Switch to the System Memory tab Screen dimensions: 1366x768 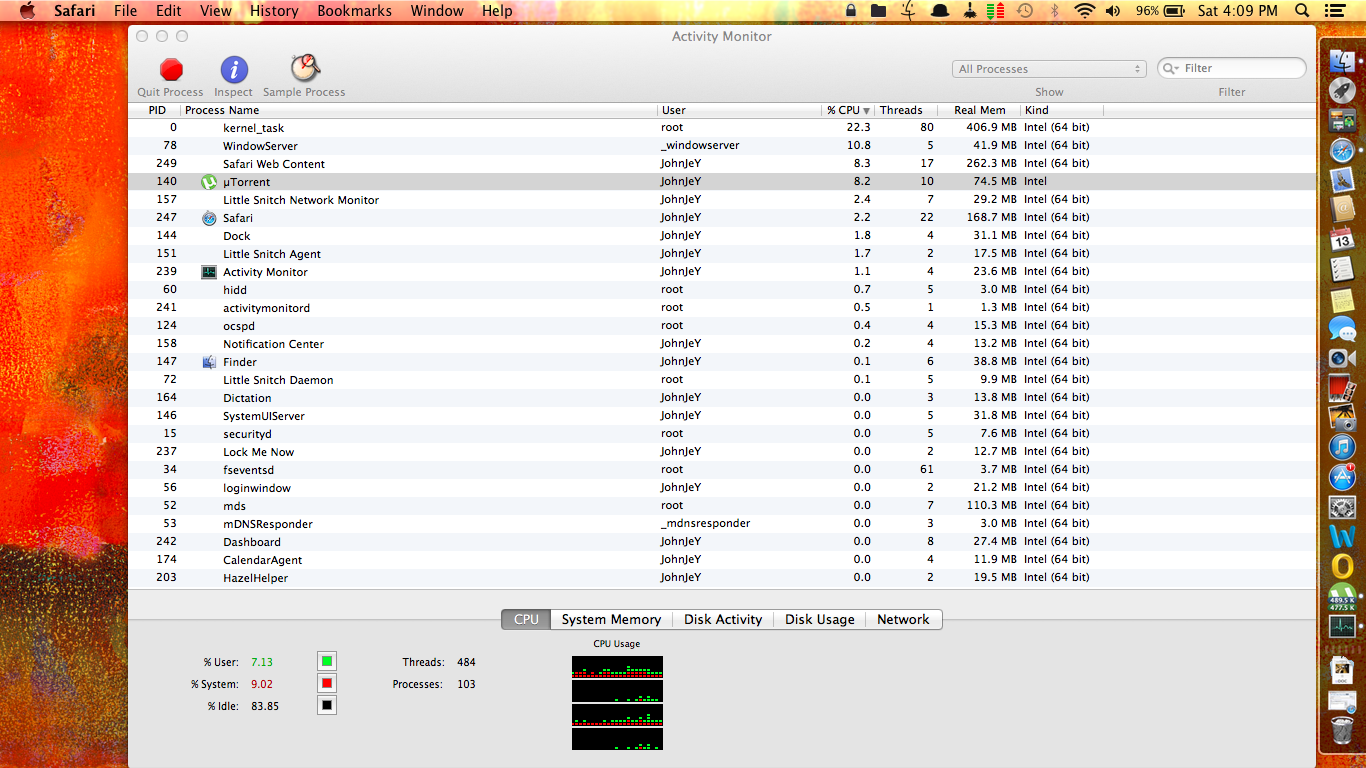[x=611, y=619]
